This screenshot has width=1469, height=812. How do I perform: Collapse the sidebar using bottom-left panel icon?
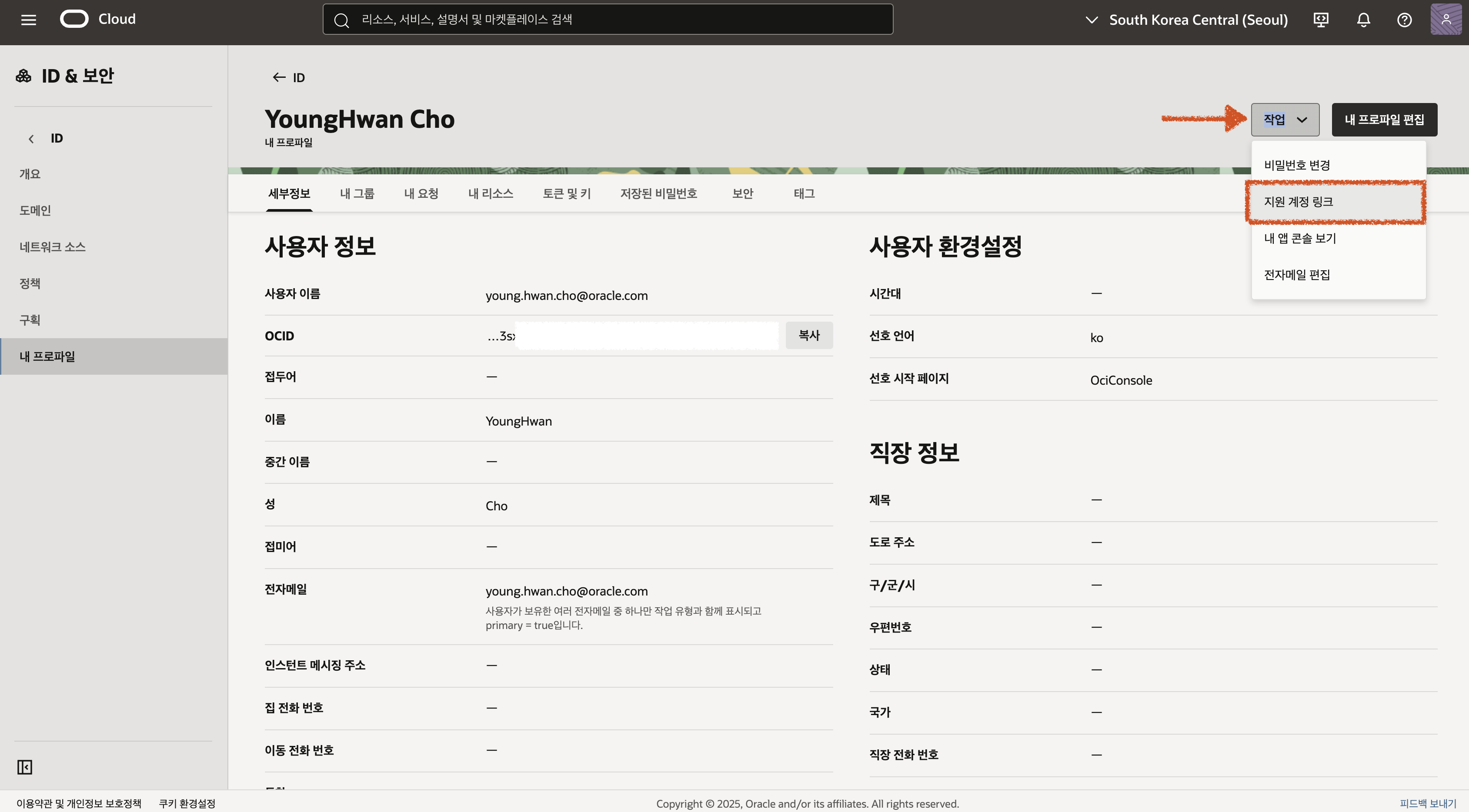24,767
